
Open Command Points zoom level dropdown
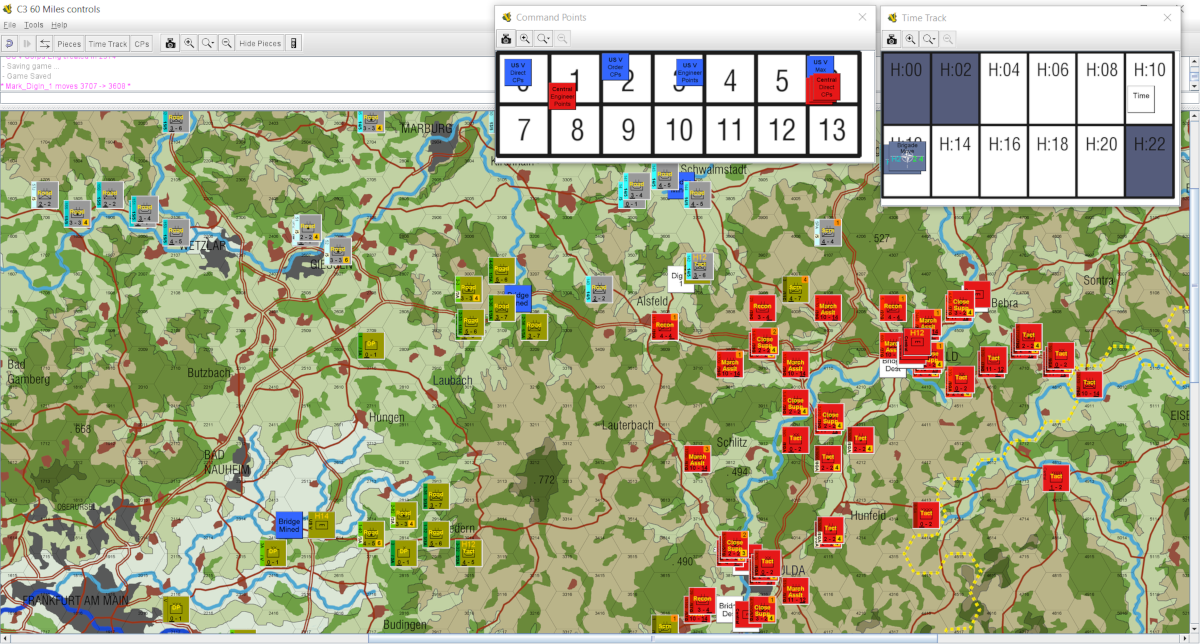pos(544,39)
